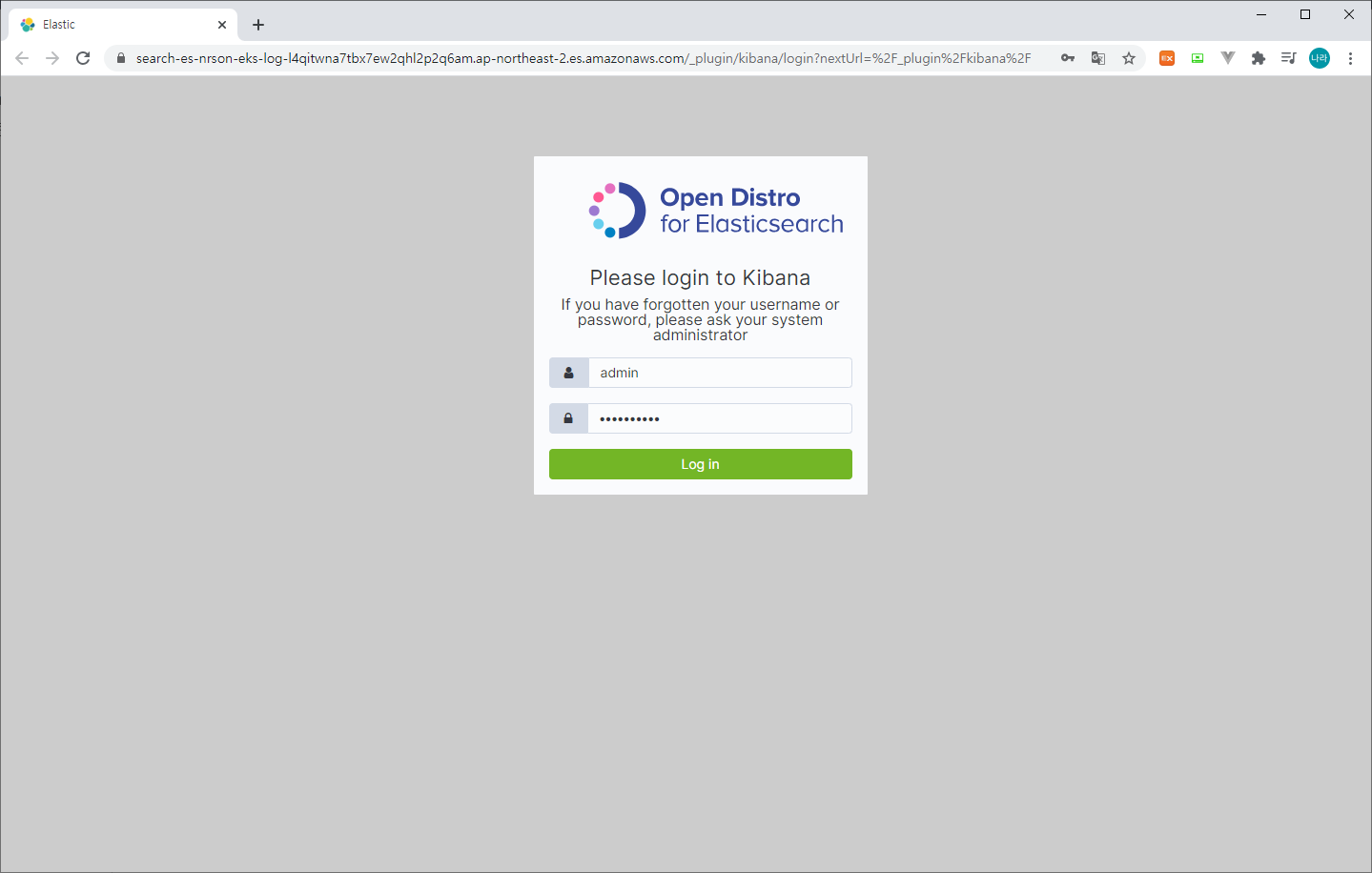Click the Elastic favicon on the tab
This screenshot has width=1372, height=873.
click(28, 25)
